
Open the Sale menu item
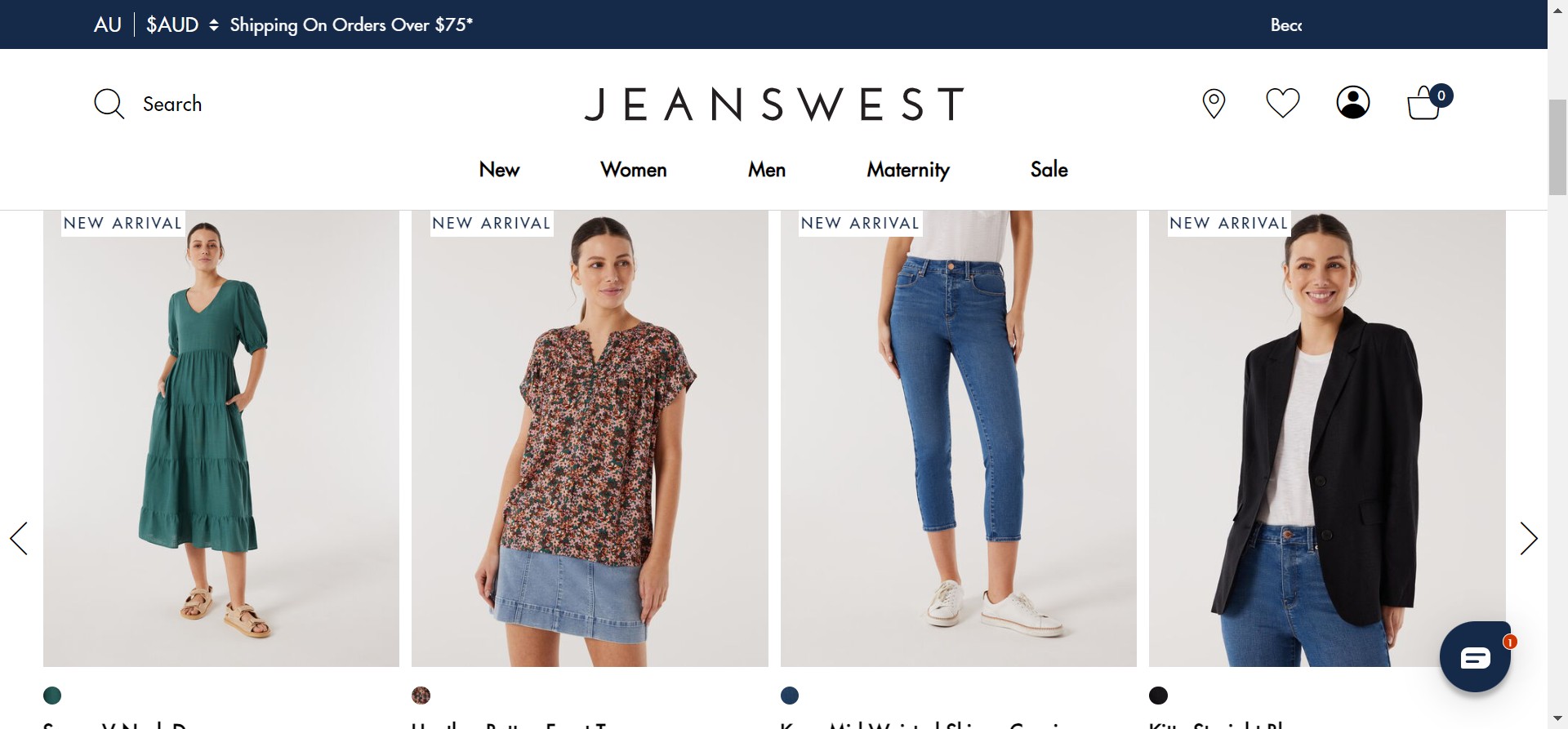pyautogui.click(x=1049, y=170)
